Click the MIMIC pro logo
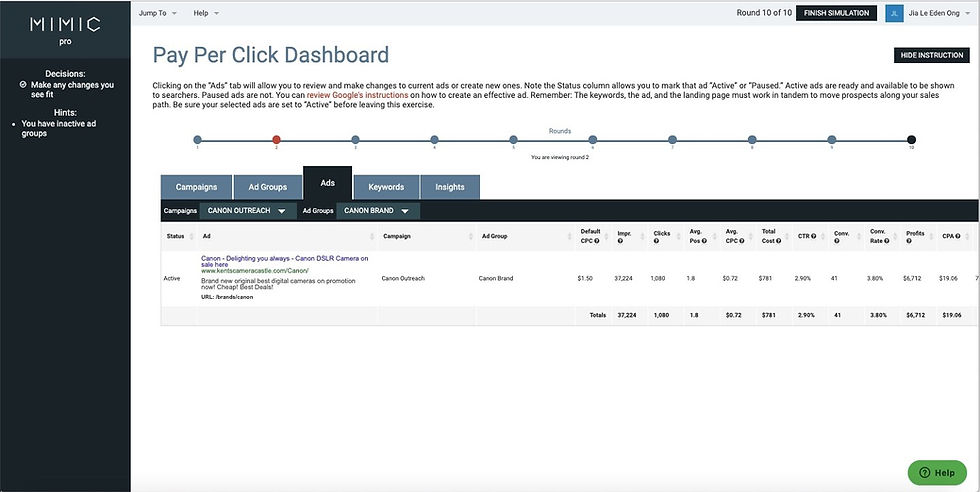Viewport: 980px width, 492px height. click(x=65, y=30)
